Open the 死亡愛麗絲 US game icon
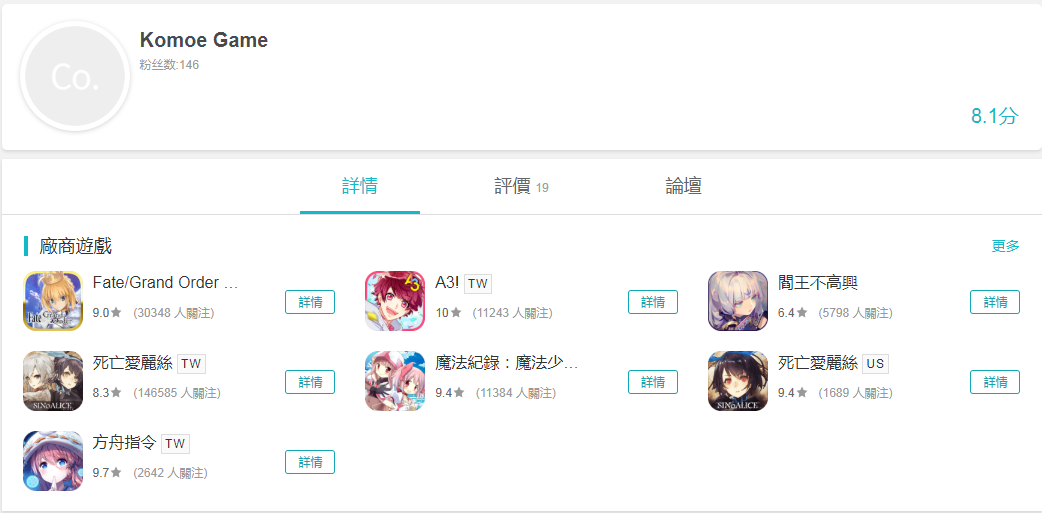The image size is (1042, 513). pos(738,381)
